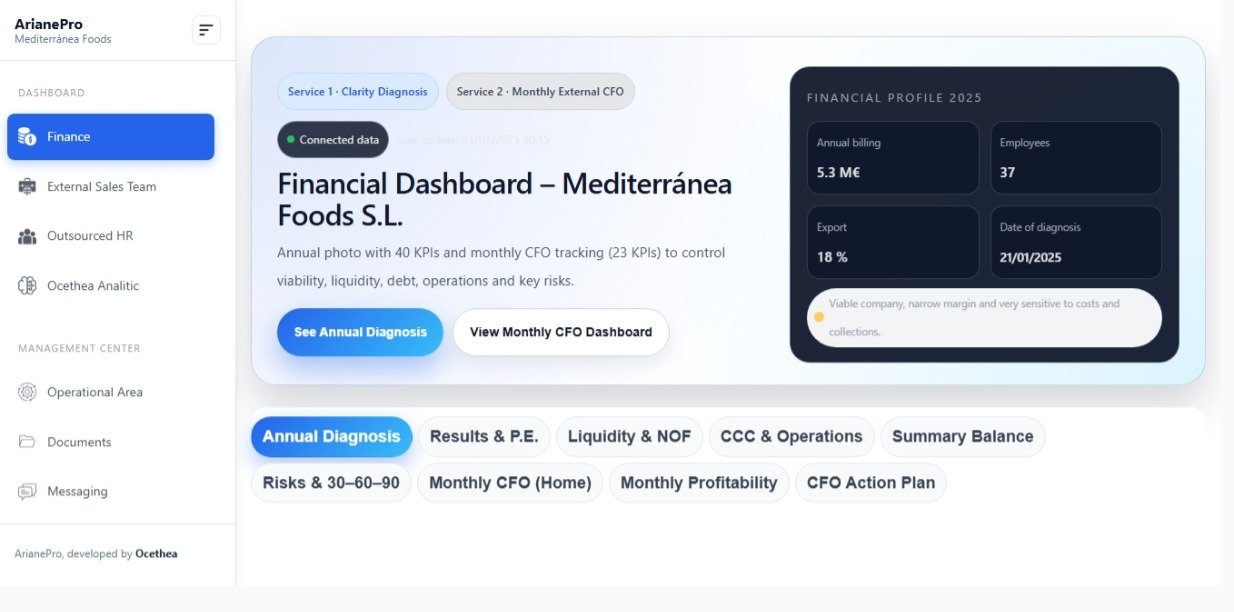Click the Messaging chat bubble icon

28,492
